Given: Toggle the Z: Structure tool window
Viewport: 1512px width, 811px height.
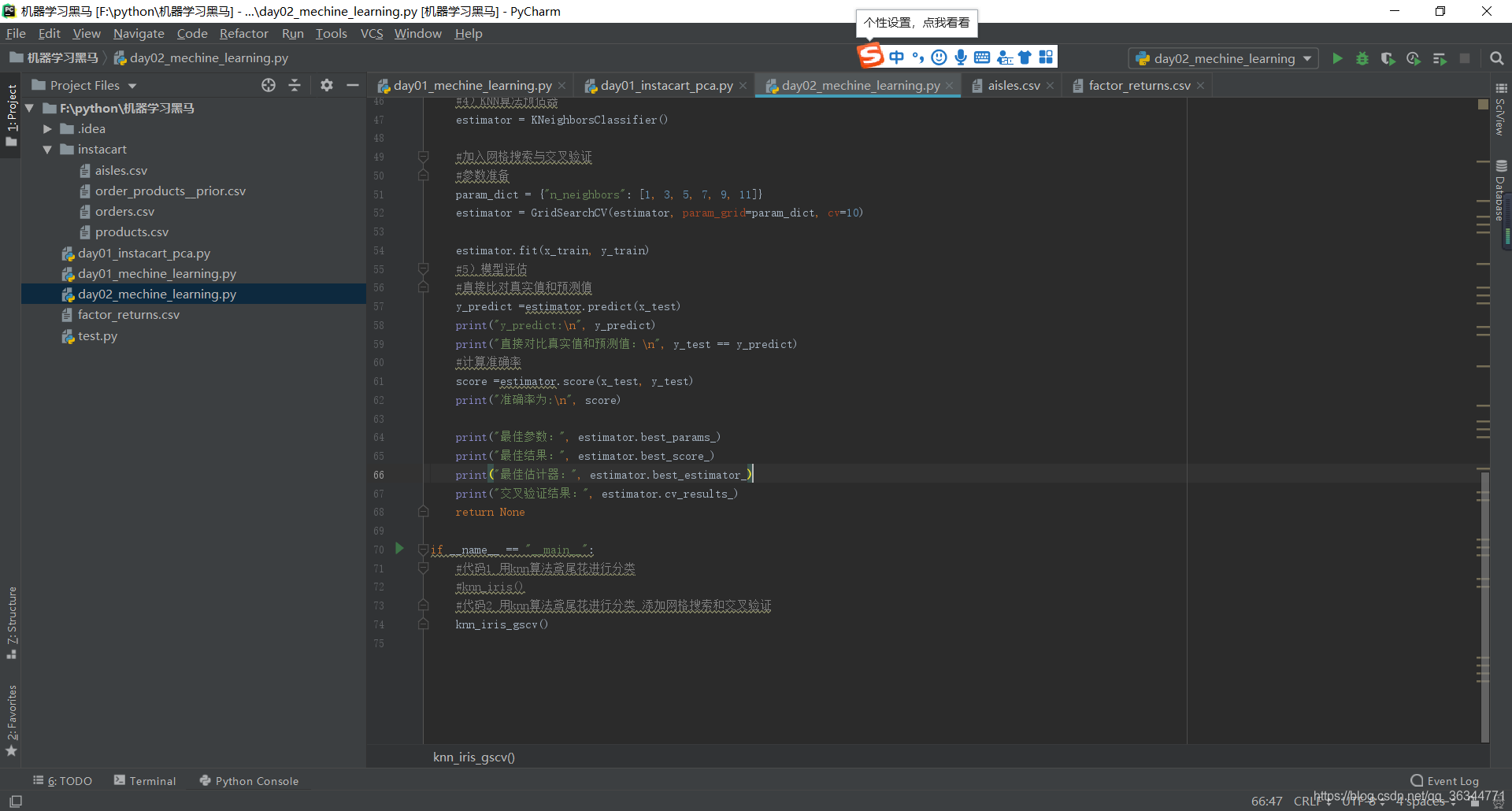Looking at the screenshot, I should [x=11, y=622].
